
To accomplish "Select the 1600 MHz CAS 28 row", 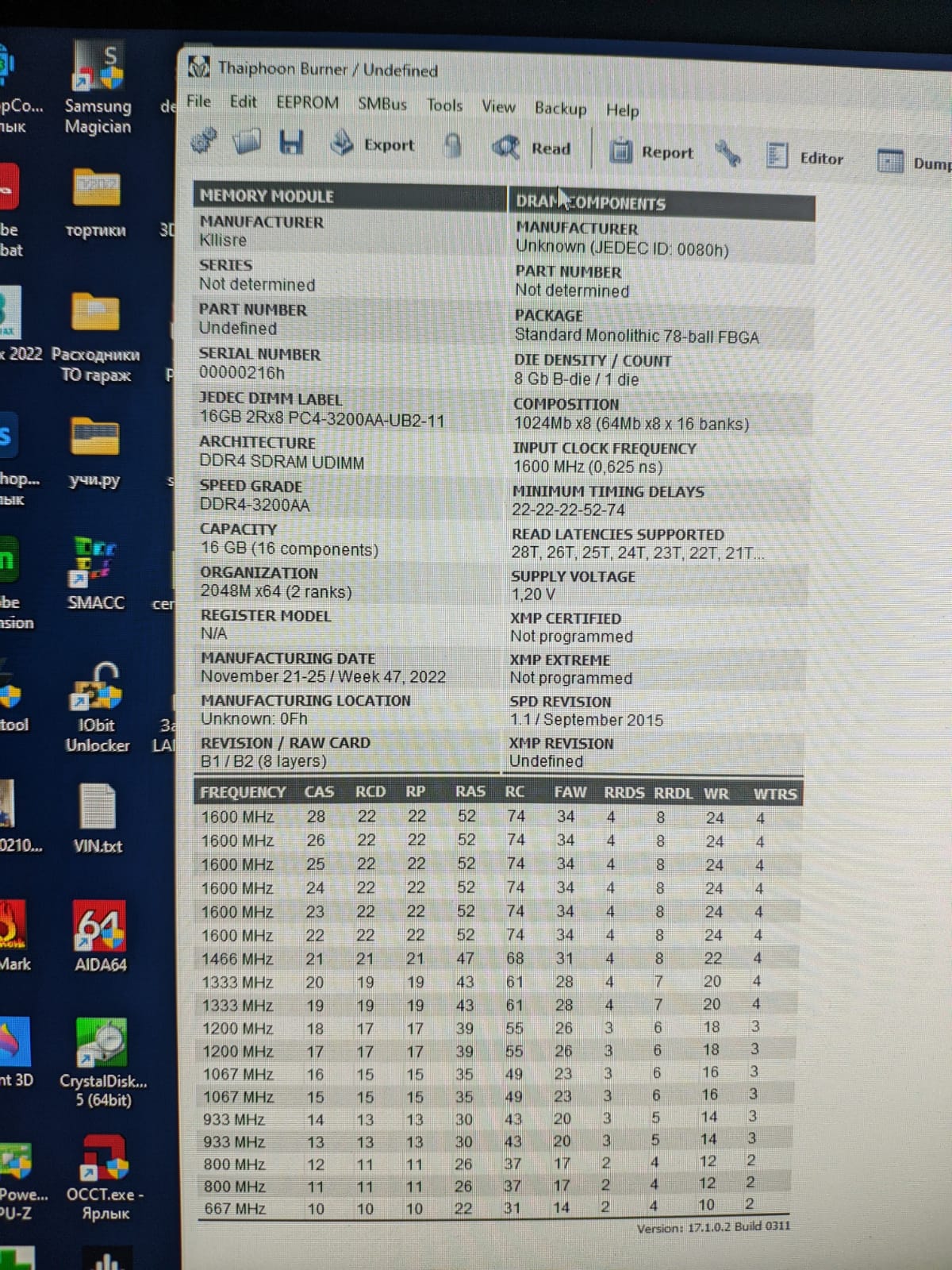I will (x=498, y=817).
